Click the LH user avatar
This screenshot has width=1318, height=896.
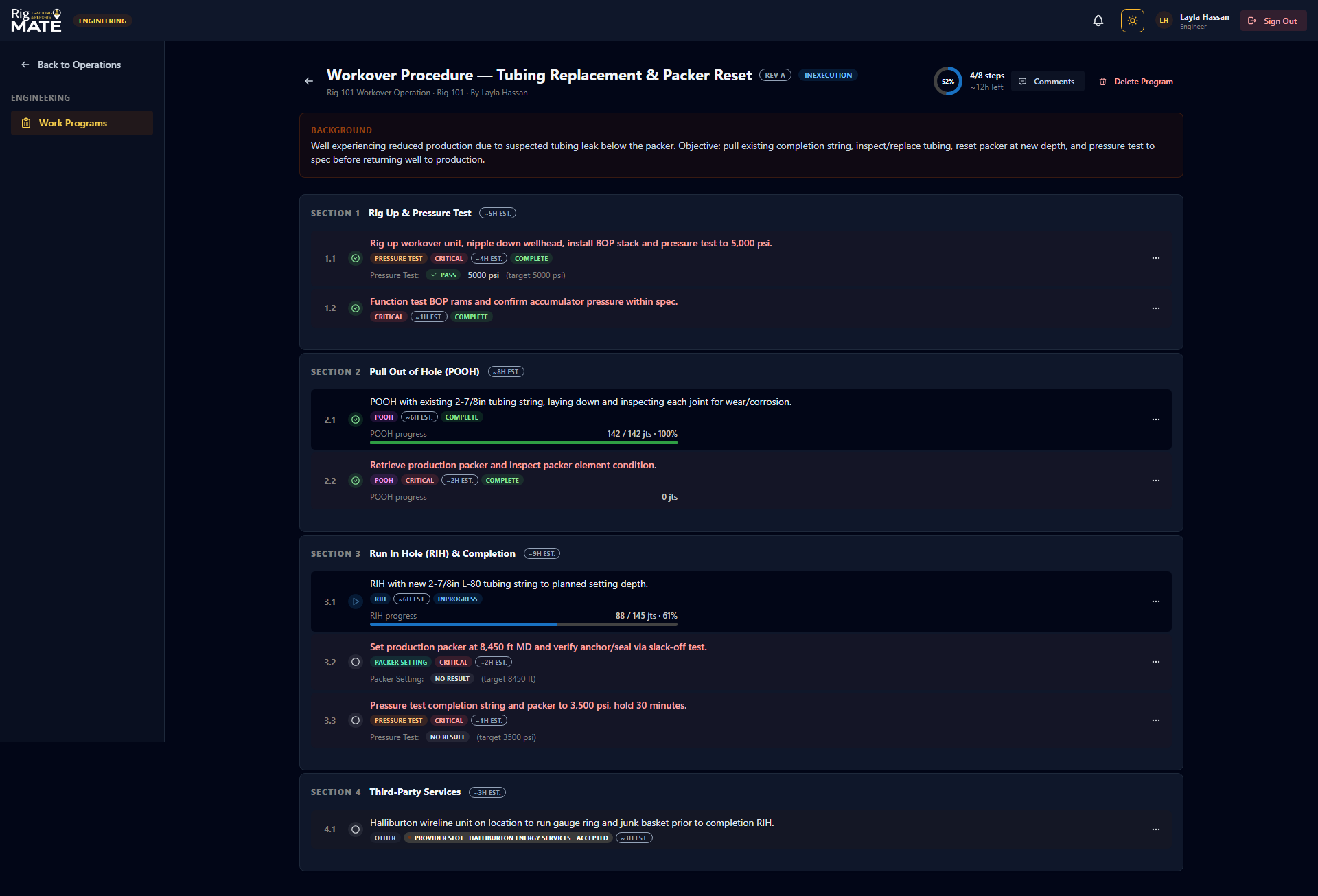1164,21
